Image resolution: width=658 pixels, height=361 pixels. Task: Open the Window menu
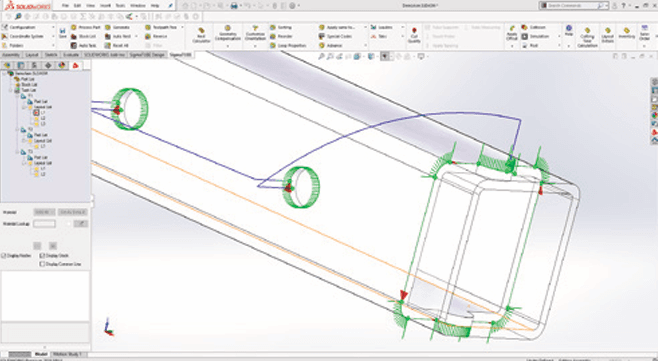coord(138,5)
